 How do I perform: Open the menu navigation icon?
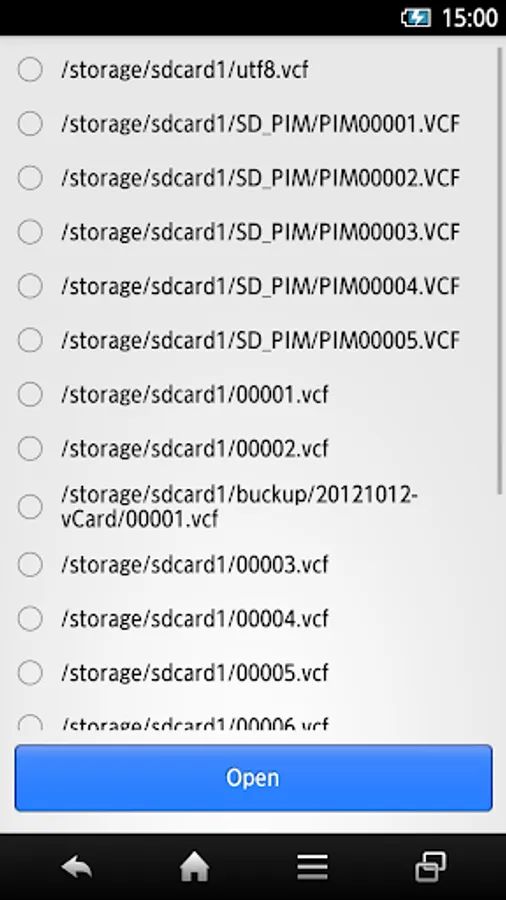[313, 867]
